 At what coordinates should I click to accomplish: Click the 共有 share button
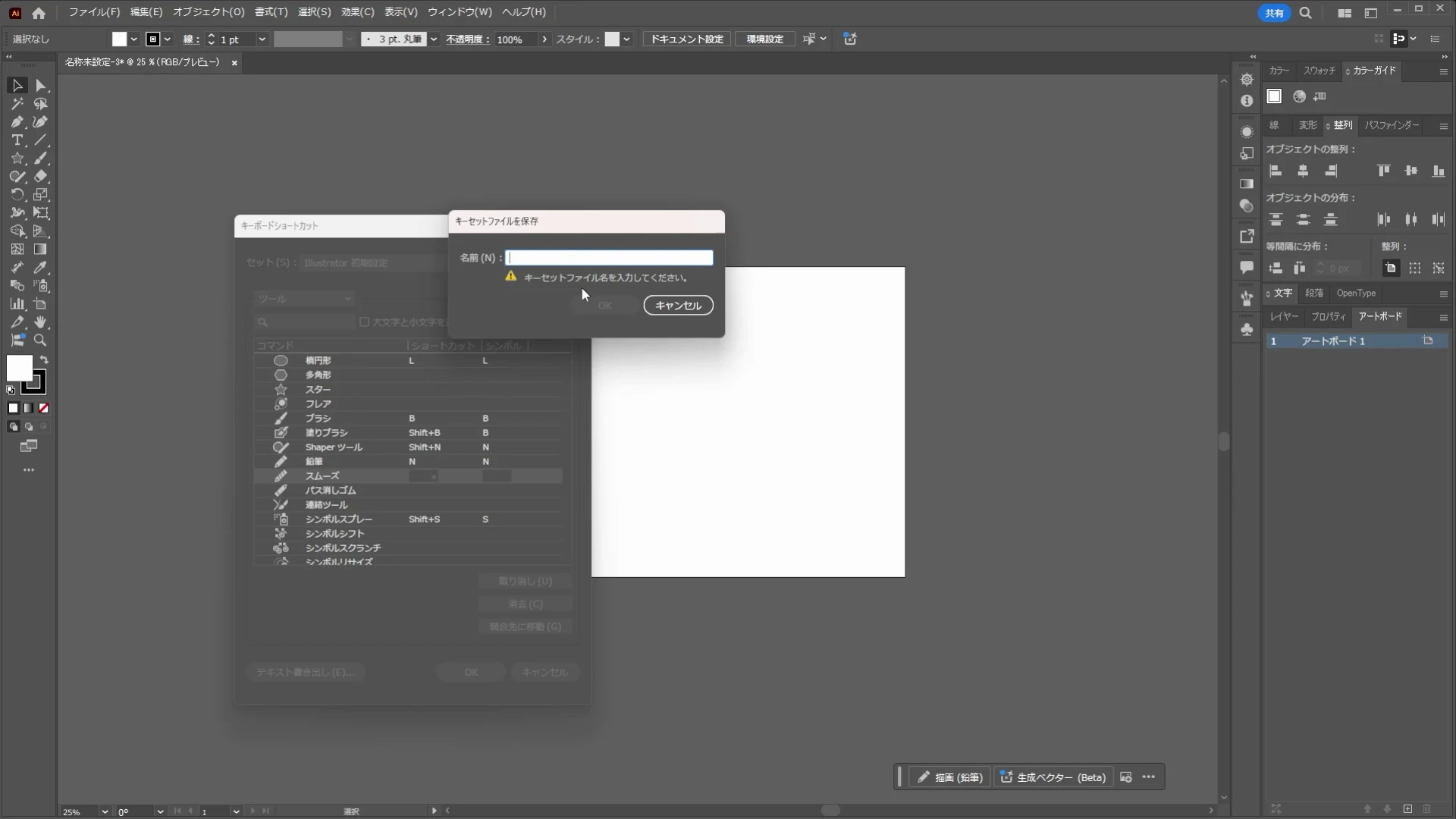(1274, 13)
